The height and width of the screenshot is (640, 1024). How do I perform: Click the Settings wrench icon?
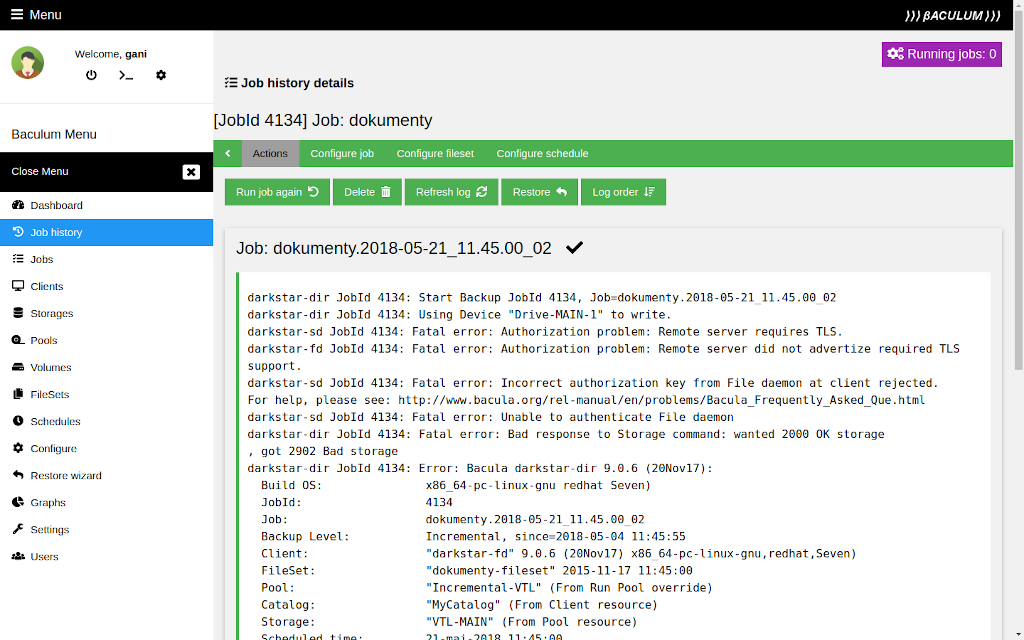click(18, 529)
